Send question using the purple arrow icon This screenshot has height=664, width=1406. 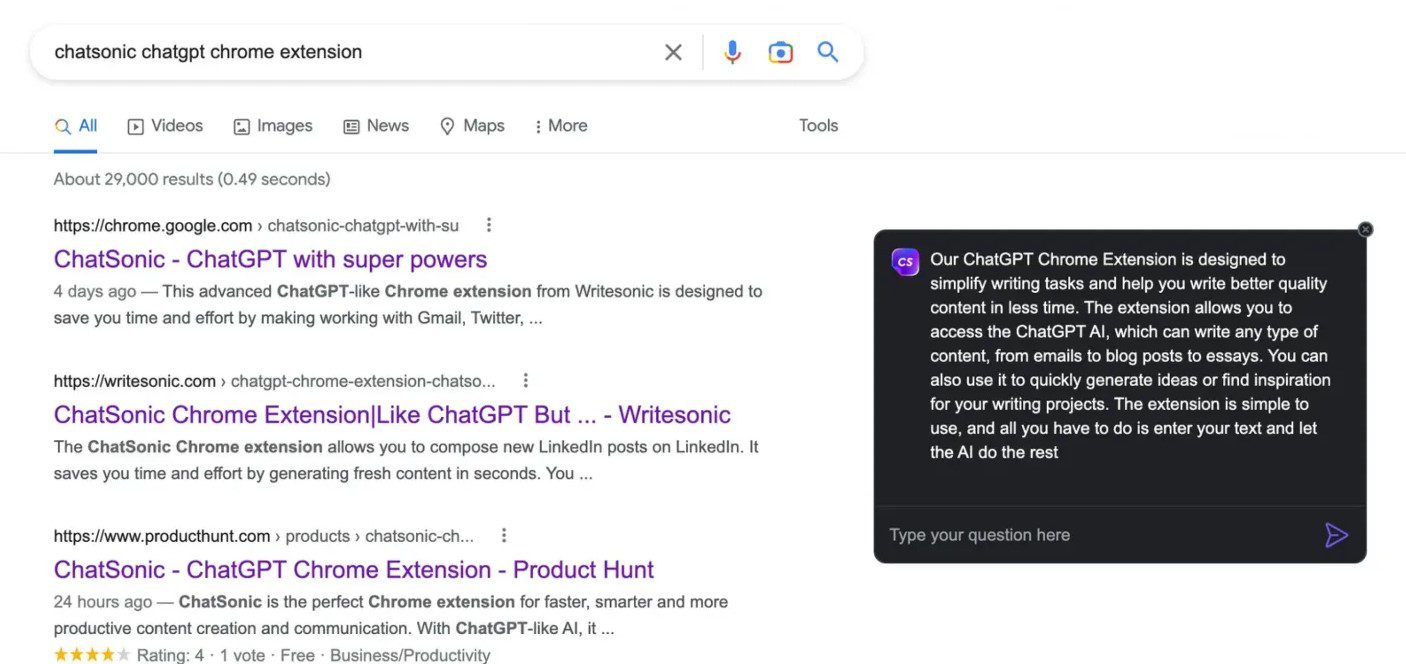(1337, 535)
